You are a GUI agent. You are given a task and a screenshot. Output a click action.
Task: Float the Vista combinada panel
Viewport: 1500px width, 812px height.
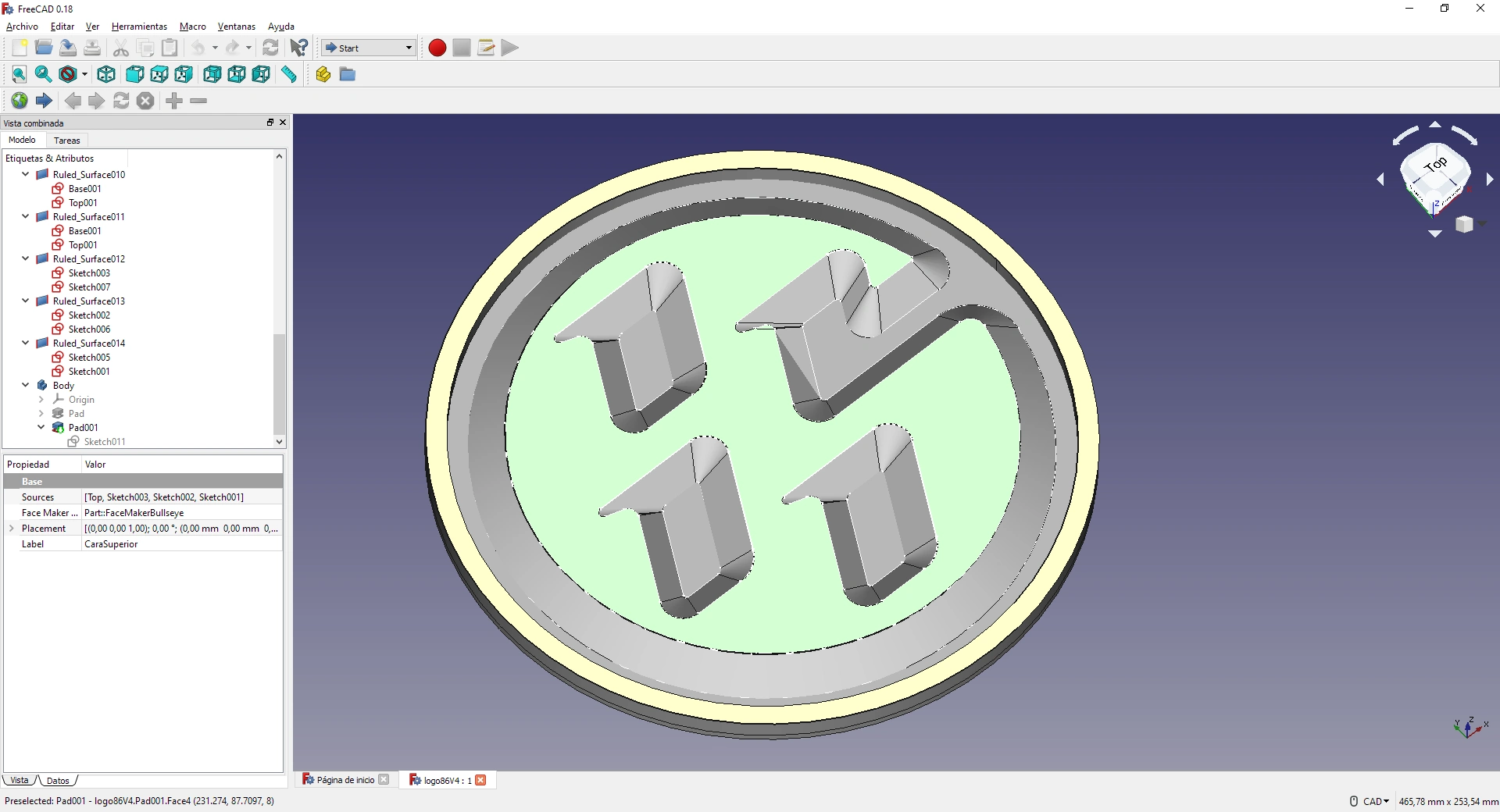point(270,123)
